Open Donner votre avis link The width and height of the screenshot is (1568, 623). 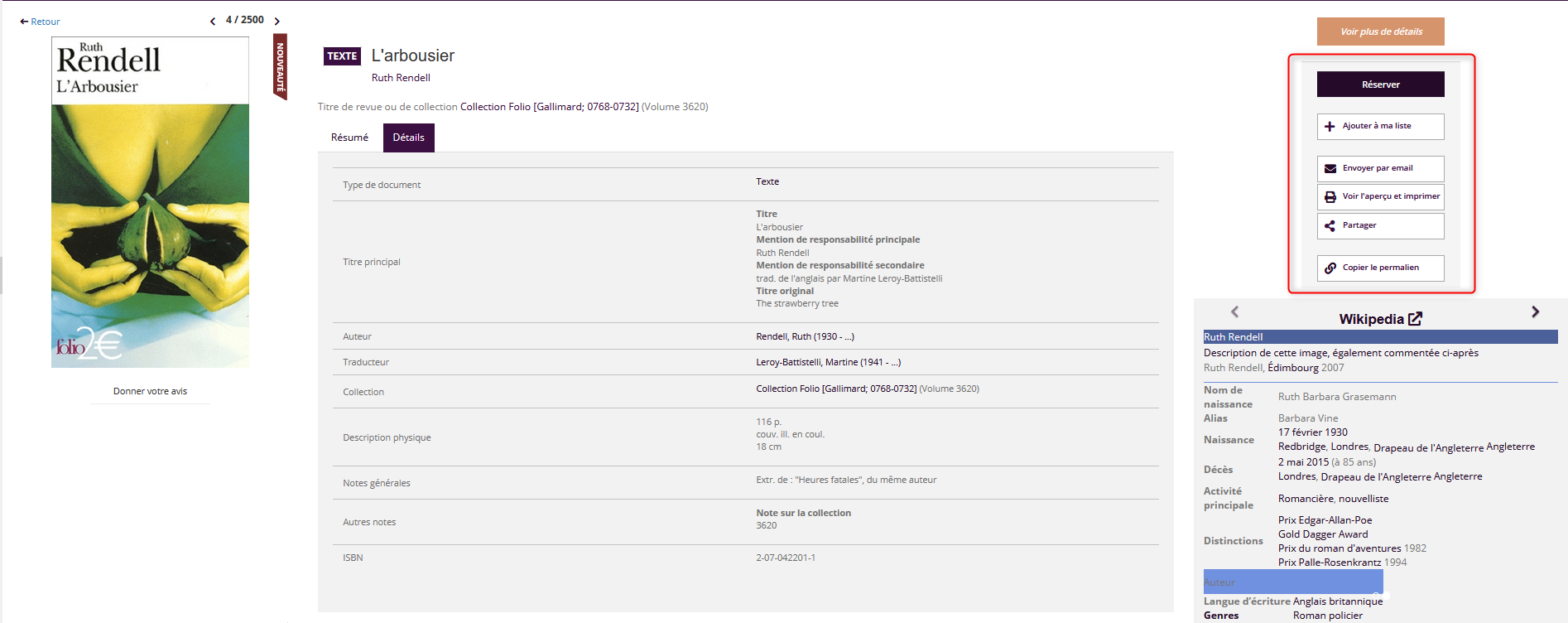click(x=150, y=391)
